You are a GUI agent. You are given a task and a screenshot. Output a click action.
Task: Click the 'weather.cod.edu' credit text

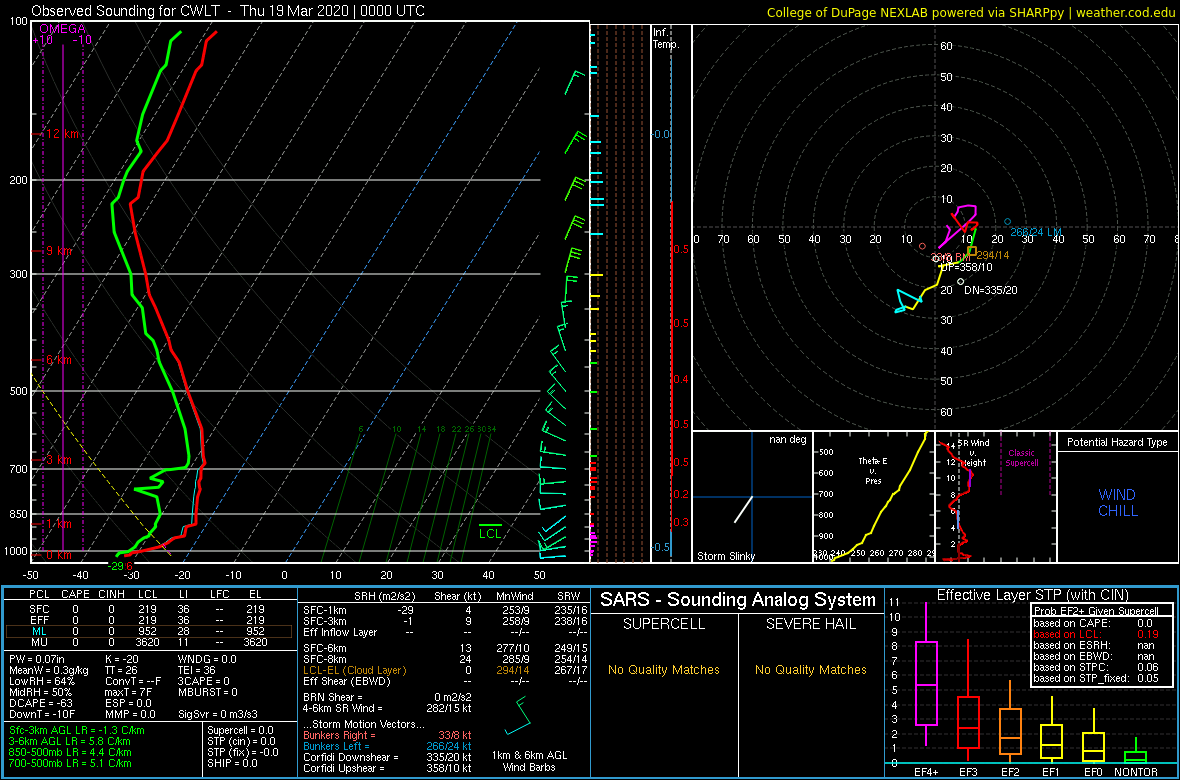1129,12
